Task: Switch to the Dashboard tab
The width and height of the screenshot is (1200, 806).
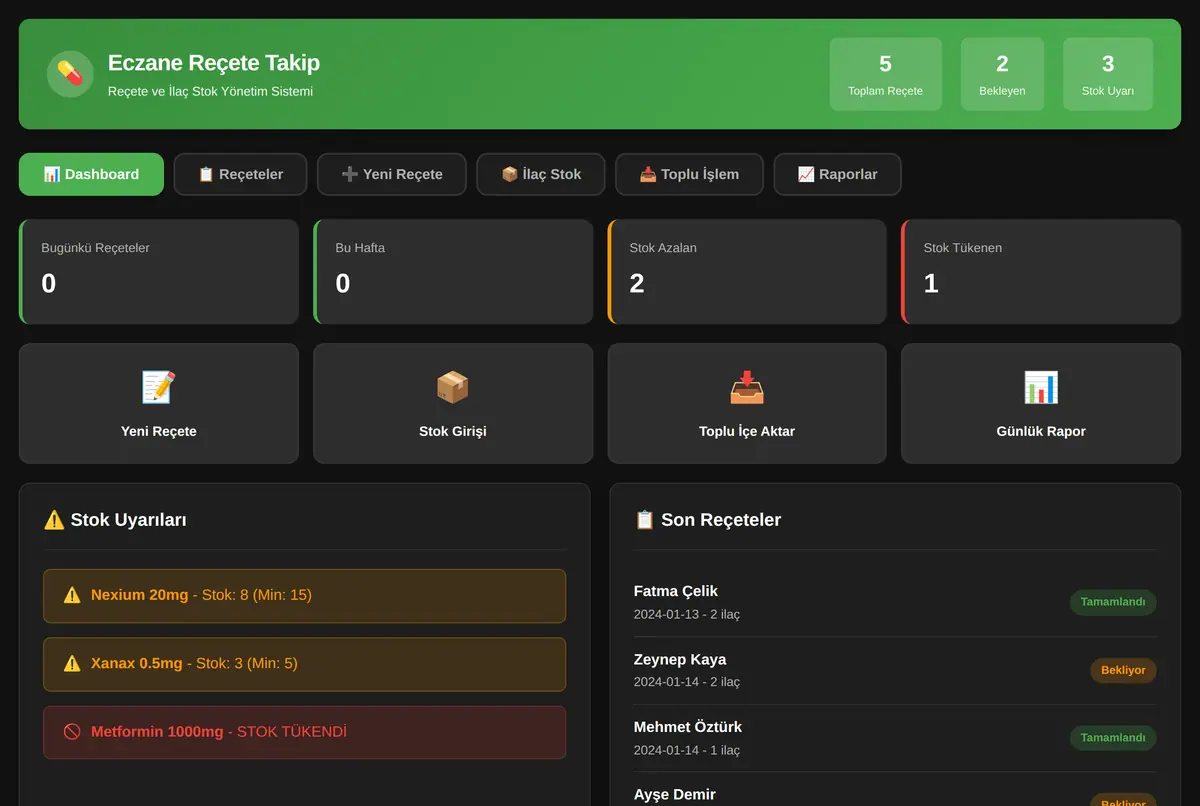Action: click(x=91, y=174)
